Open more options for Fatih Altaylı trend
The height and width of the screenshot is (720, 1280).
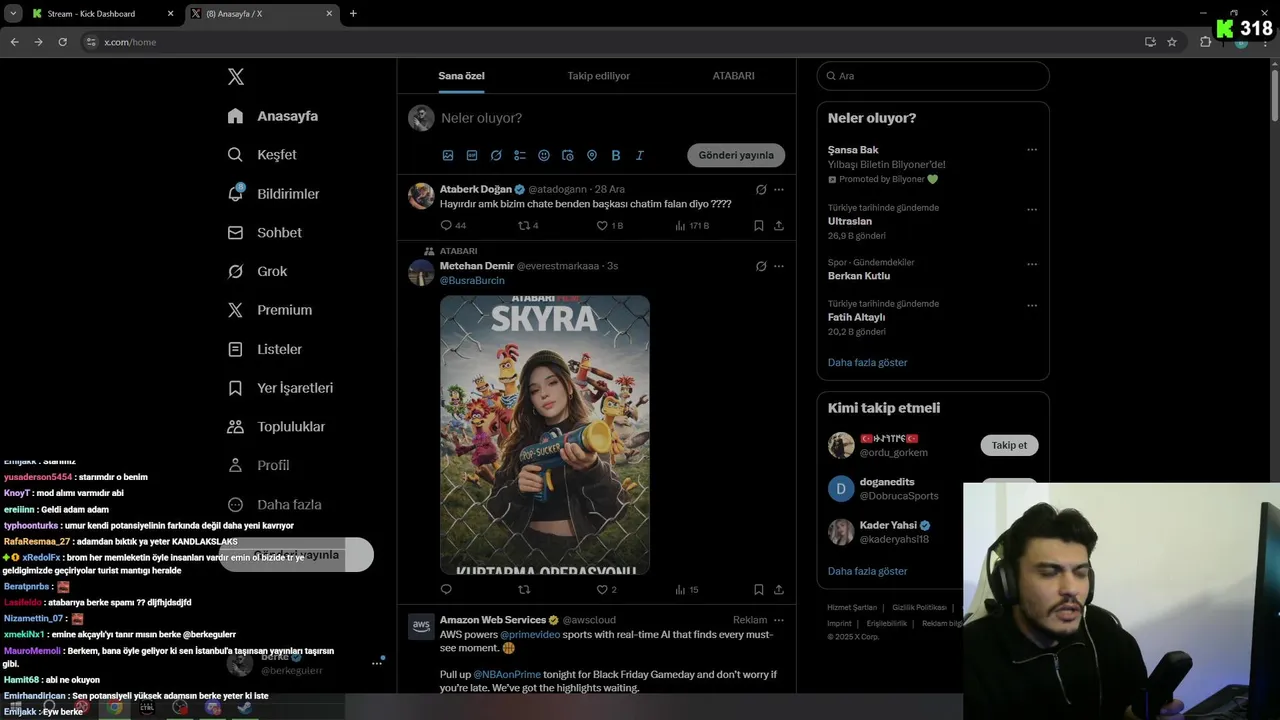click(1032, 305)
